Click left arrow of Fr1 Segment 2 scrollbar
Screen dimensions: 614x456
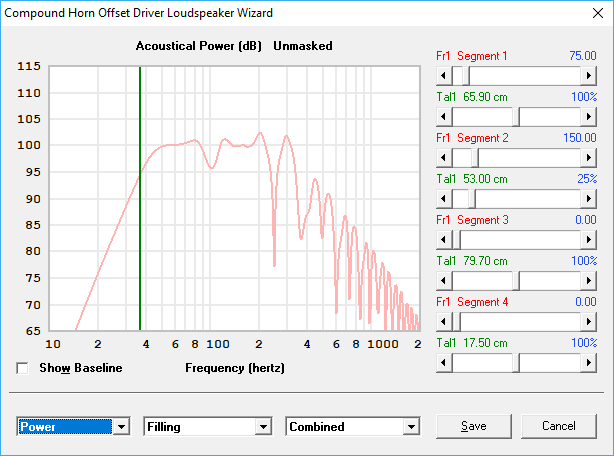coord(444,158)
